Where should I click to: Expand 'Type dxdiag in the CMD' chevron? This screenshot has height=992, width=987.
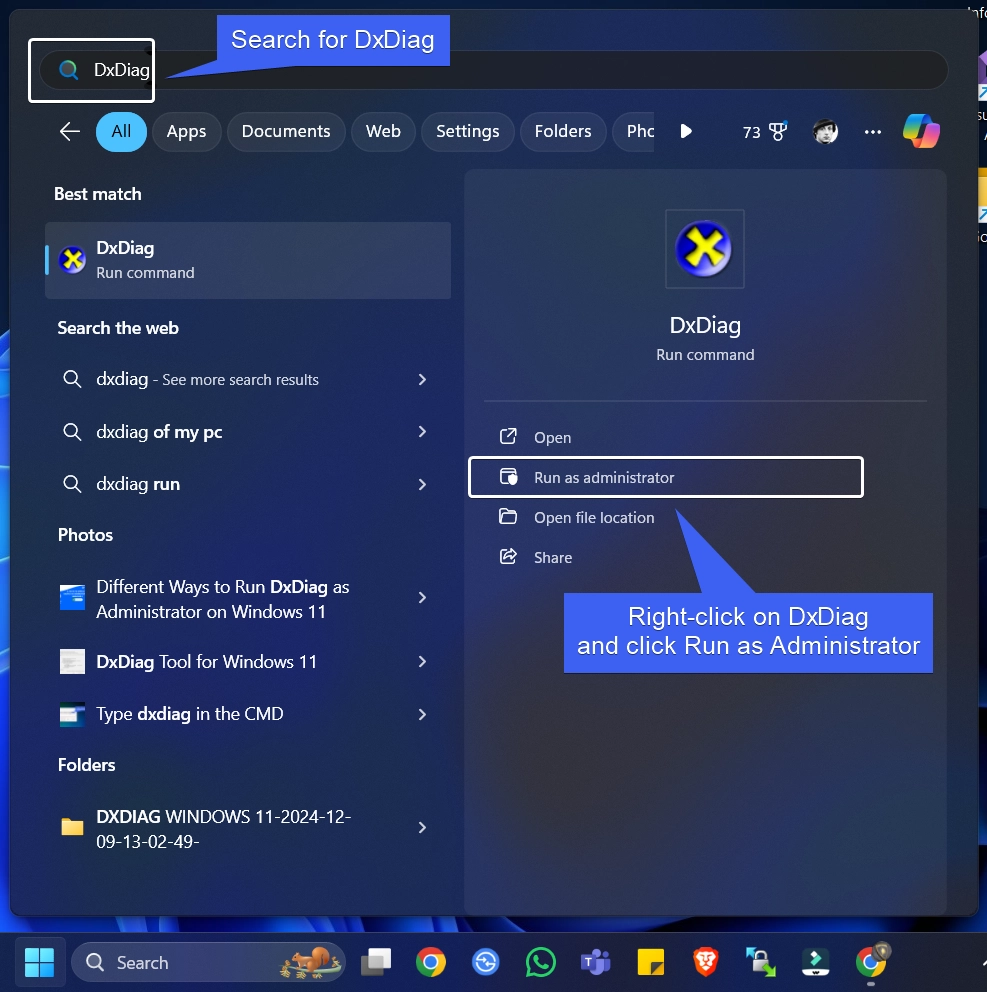pos(422,714)
